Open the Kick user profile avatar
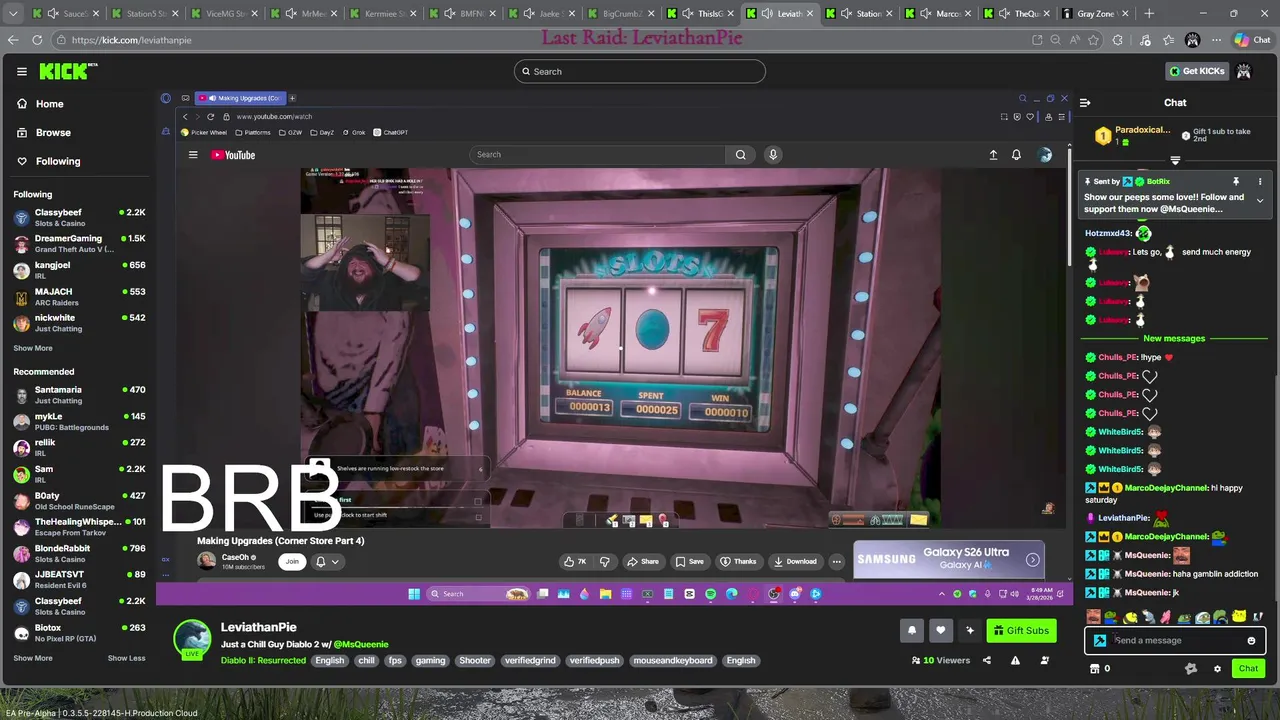This screenshot has width=1280, height=720. [1244, 71]
